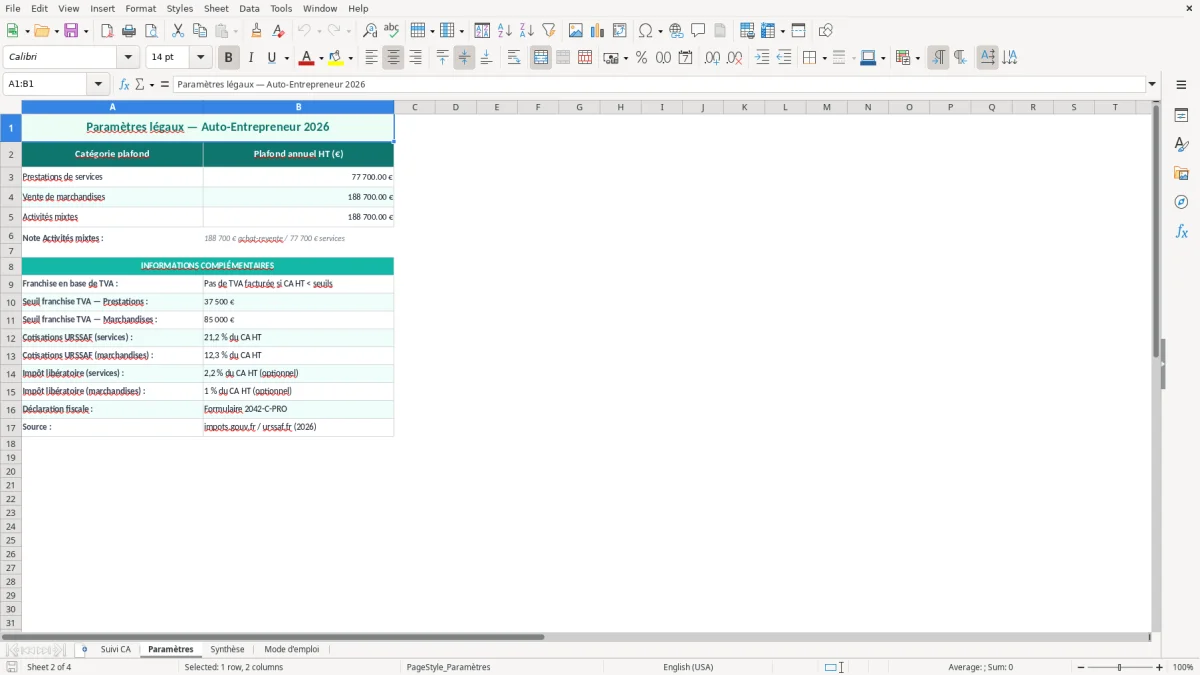Toggle Italic formatting button

point(251,58)
